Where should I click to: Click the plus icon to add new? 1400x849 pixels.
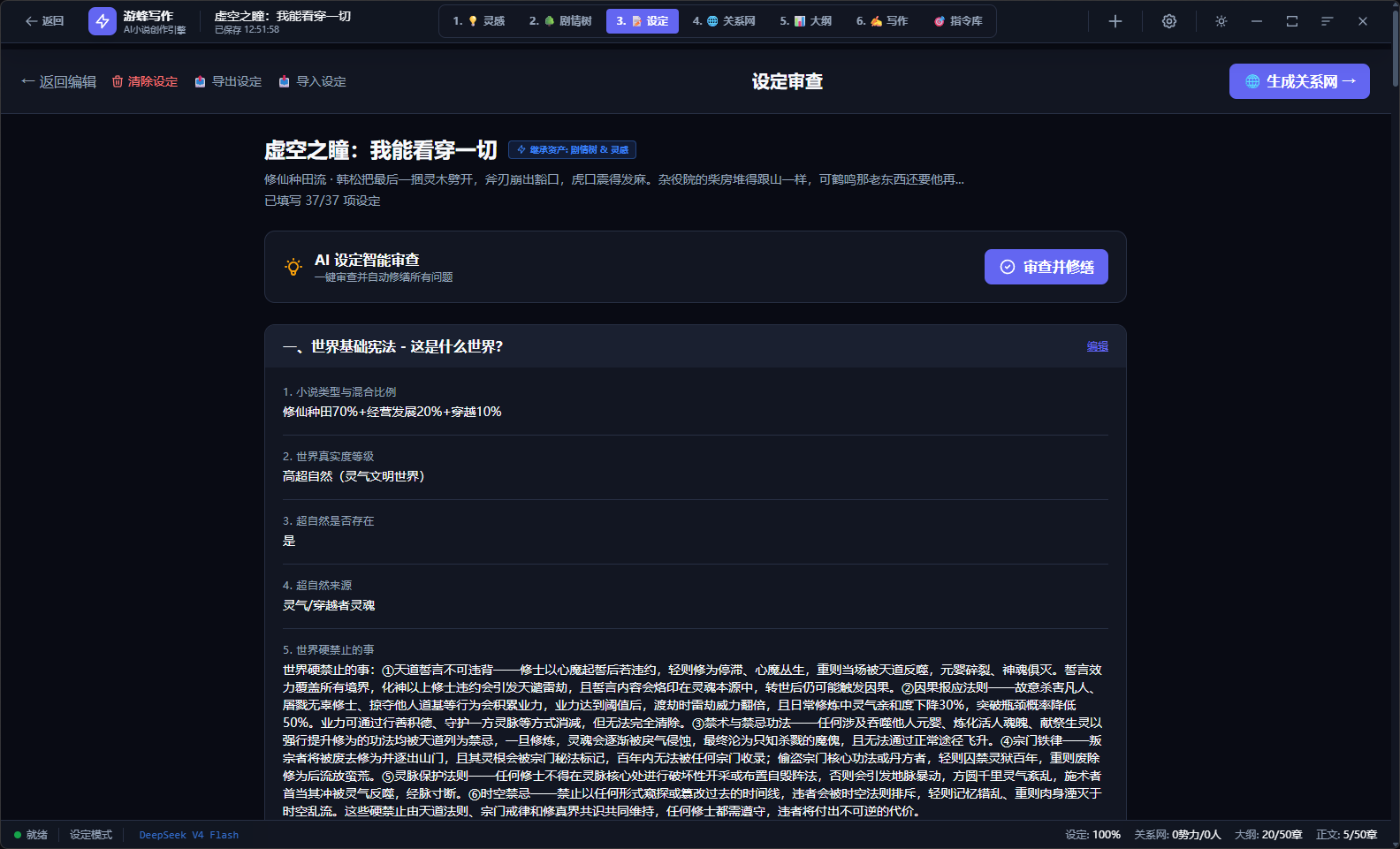point(1115,21)
